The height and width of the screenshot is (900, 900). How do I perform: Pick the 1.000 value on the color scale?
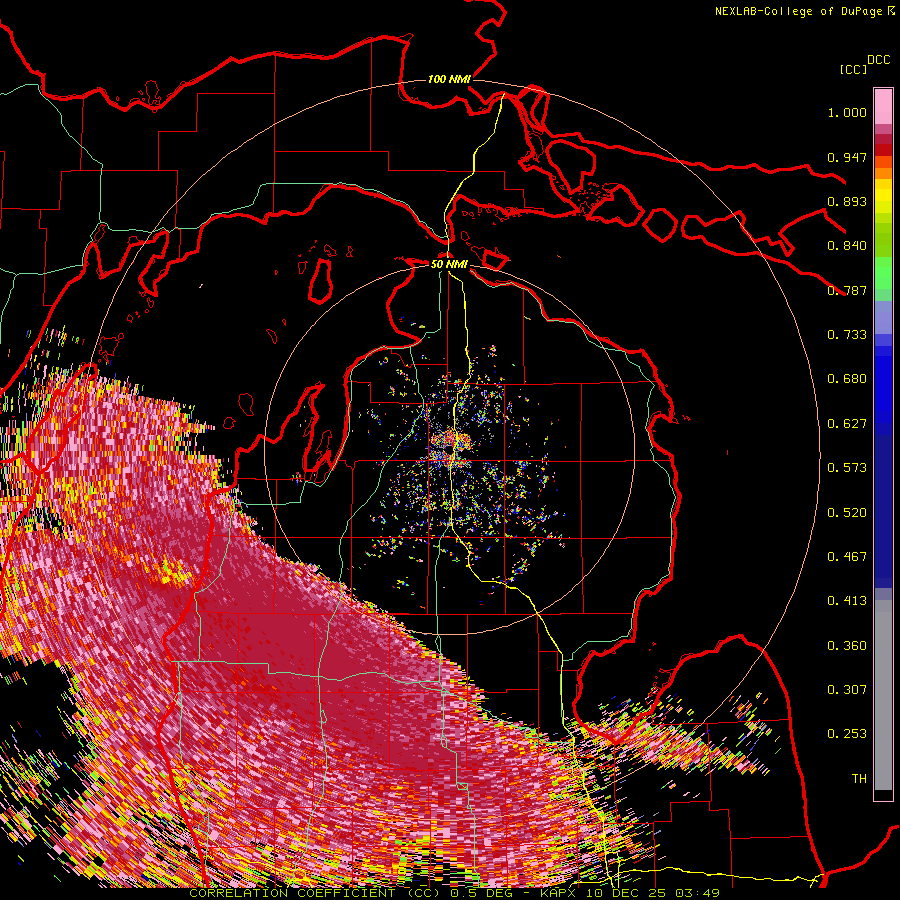pyautogui.click(x=847, y=112)
